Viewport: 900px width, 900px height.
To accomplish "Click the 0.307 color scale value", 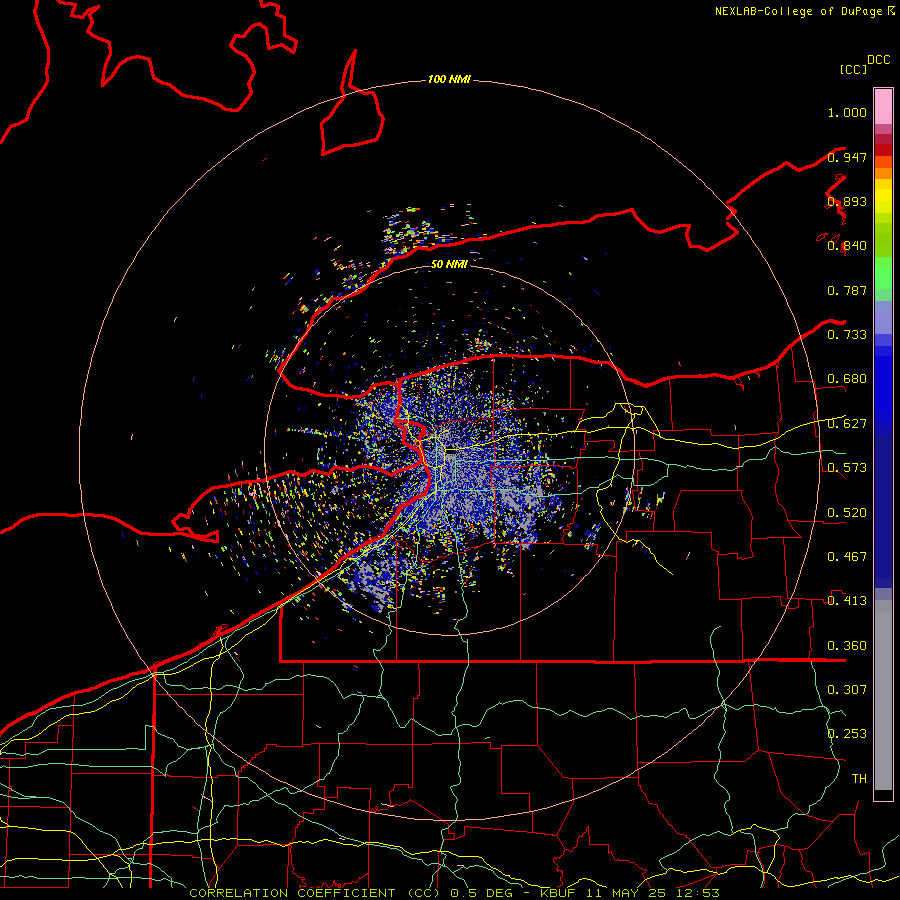I will 847,689.
